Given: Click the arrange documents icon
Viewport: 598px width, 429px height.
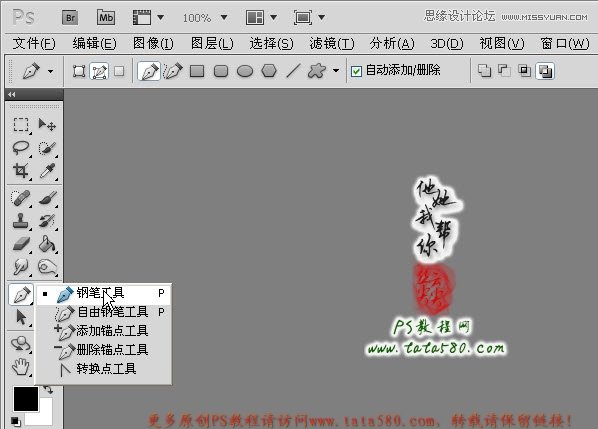Looking at the screenshot, I should point(255,18).
